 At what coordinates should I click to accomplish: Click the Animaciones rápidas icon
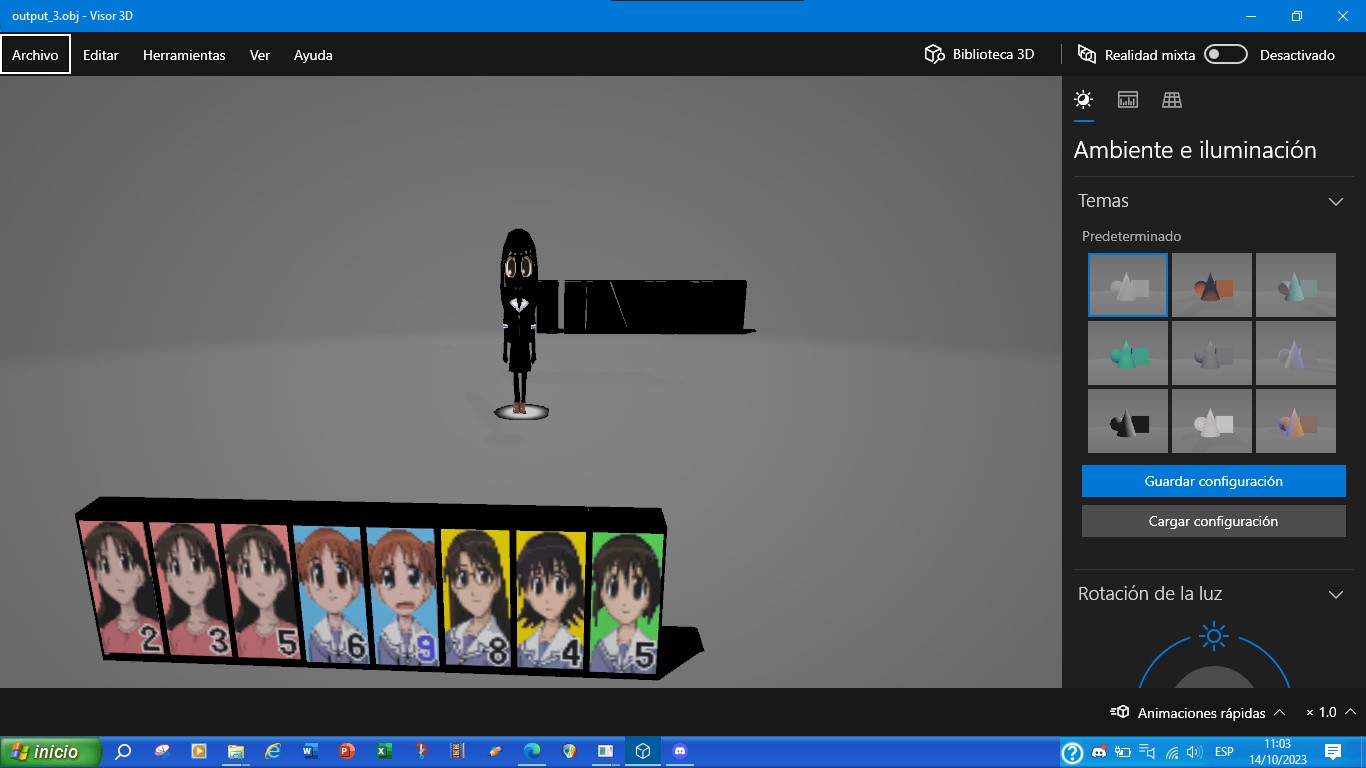point(1120,712)
